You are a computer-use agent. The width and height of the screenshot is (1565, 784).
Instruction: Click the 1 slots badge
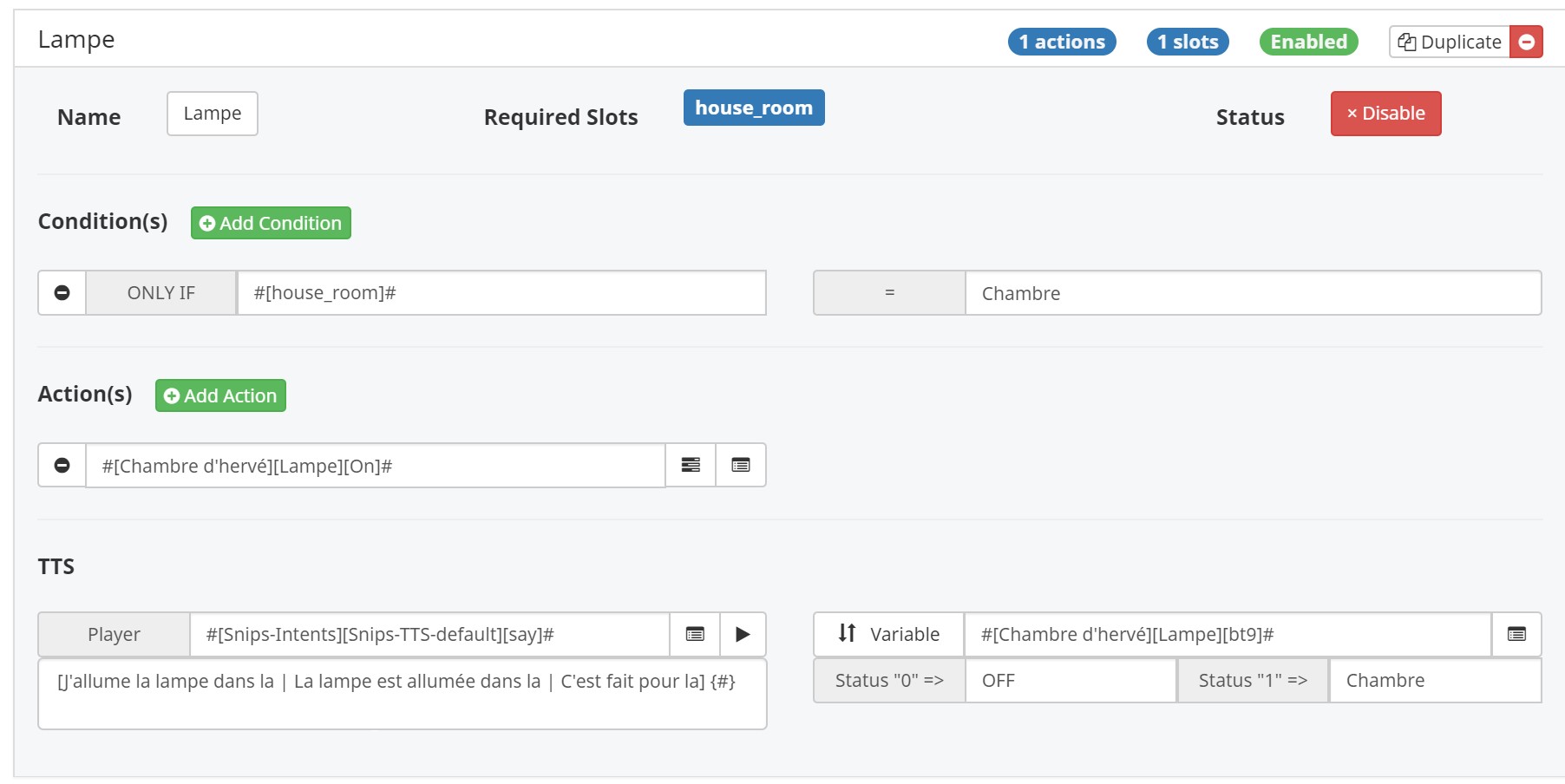[x=1188, y=42]
